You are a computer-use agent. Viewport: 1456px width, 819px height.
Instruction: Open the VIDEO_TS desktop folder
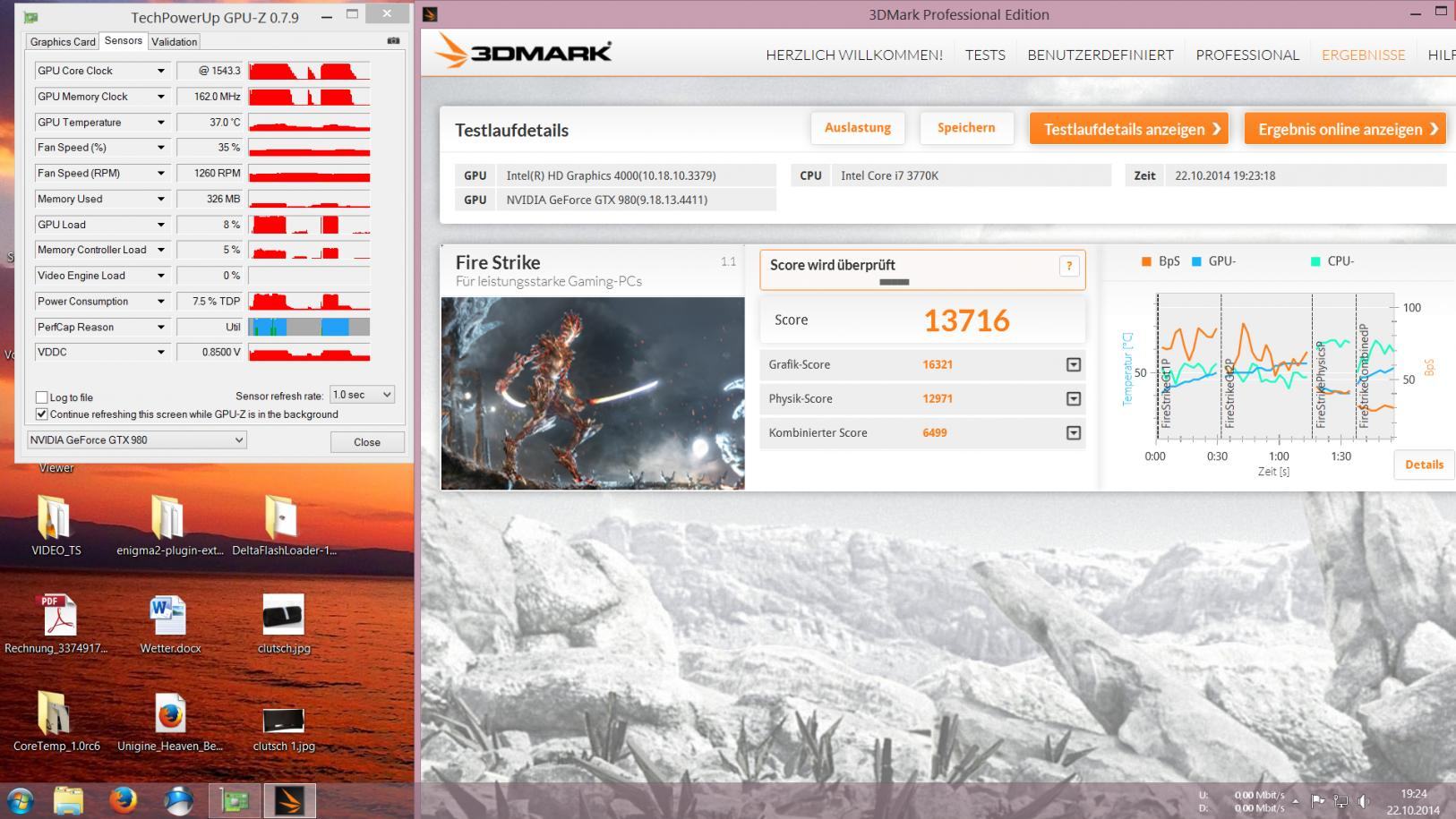56,525
